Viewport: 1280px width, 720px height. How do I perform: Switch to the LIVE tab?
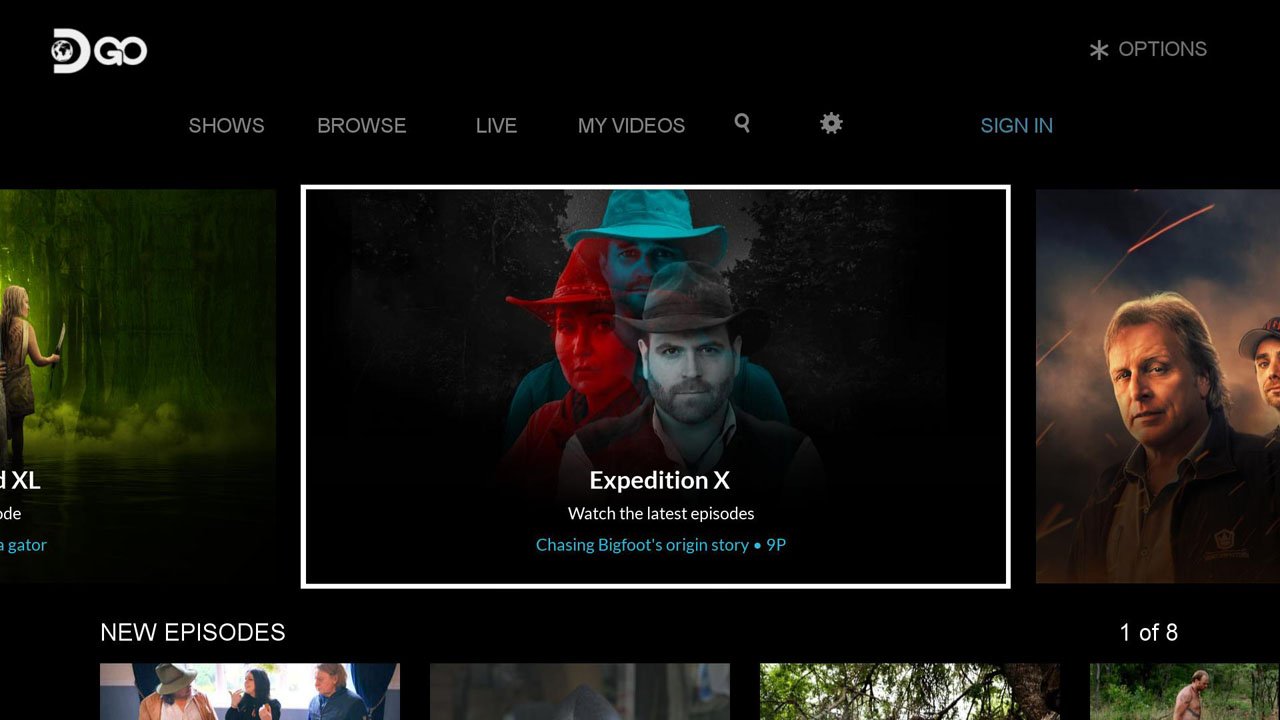point(496,125)
